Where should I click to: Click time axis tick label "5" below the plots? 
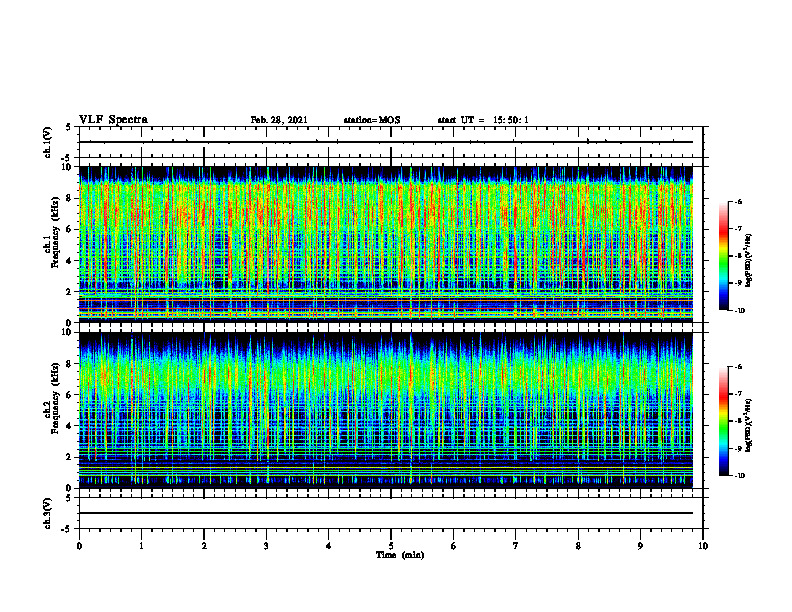[x=391, y=546]
